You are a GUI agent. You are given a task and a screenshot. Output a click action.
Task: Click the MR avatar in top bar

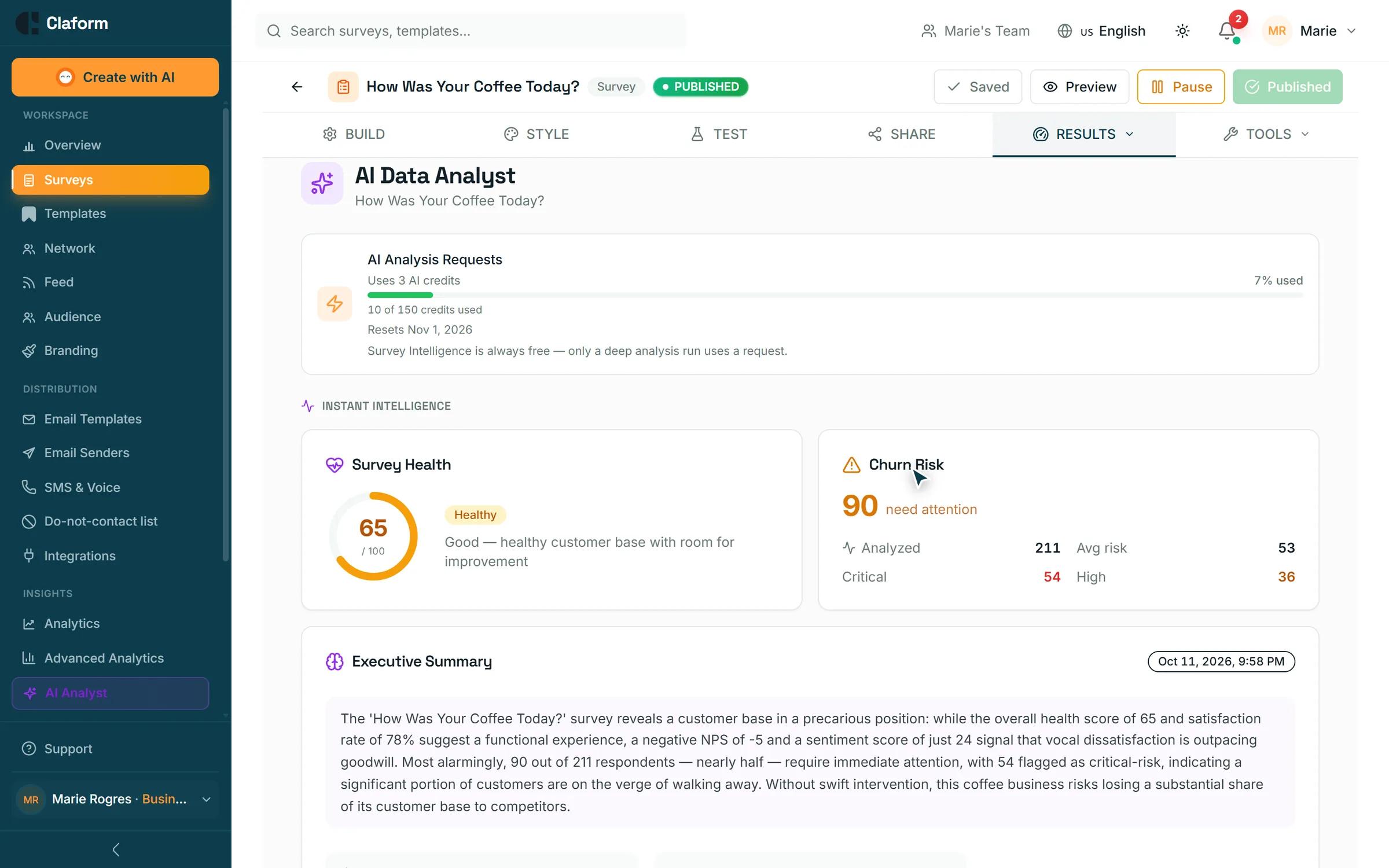pyautogui.click(x=1277, y=31)
